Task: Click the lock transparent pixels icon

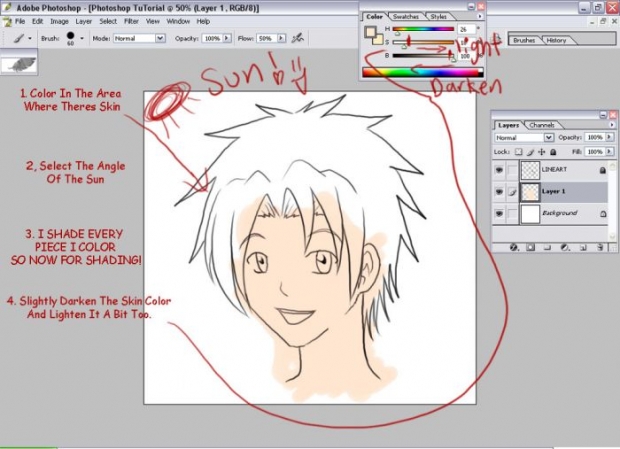Action: (518, 152)
